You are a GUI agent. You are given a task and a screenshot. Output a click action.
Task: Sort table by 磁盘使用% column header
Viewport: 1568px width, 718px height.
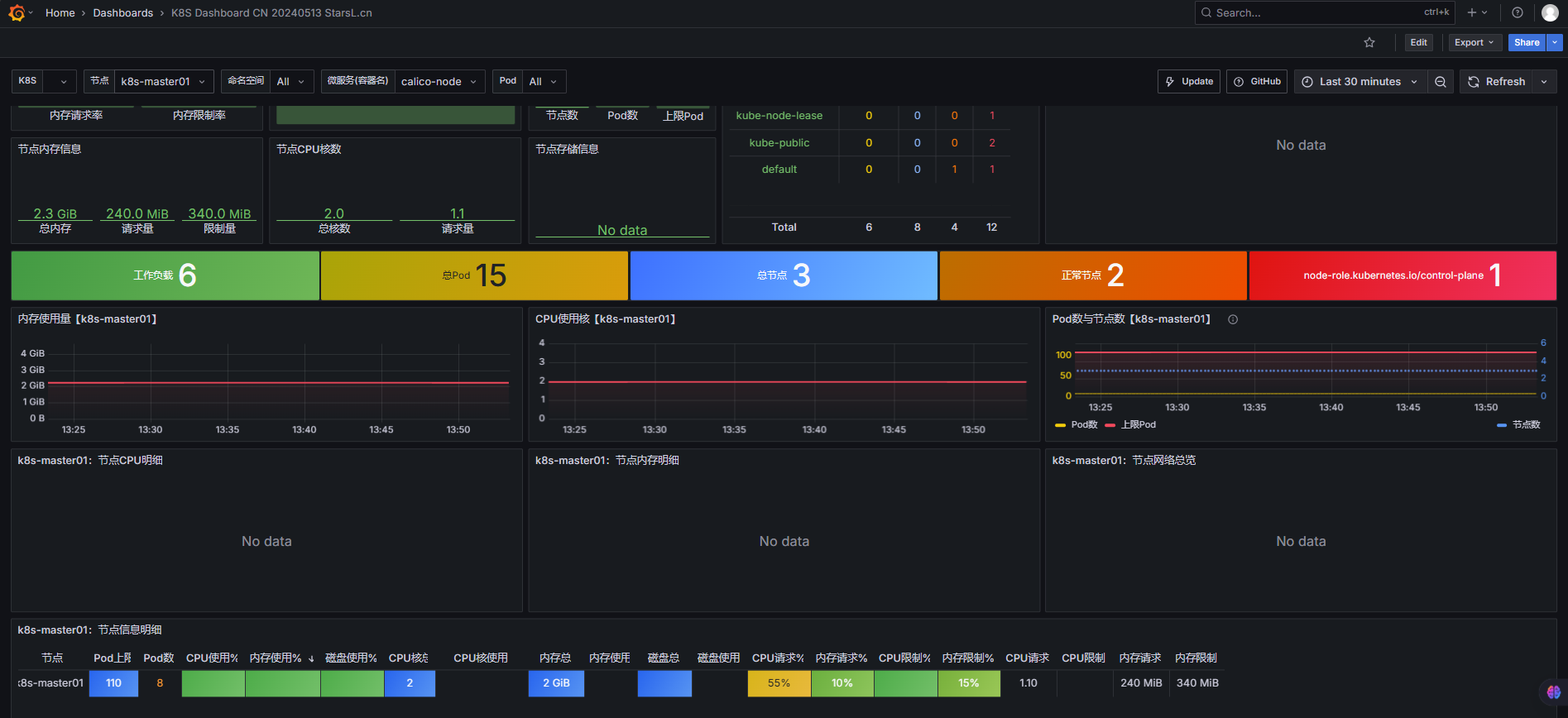coord(351,658)
